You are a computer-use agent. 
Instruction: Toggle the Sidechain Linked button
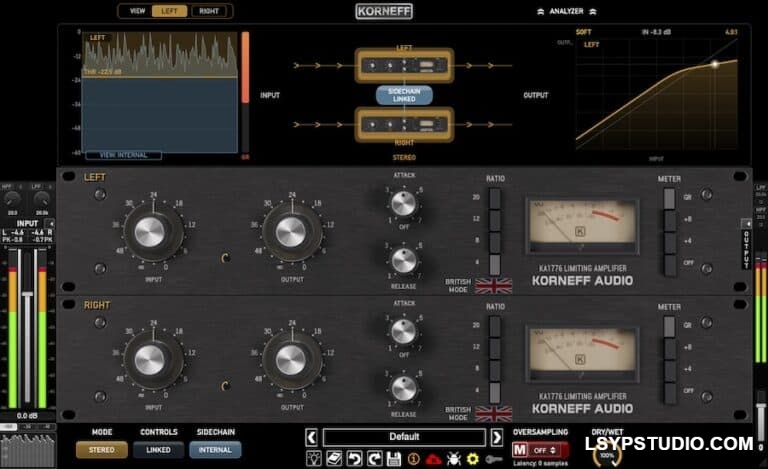pyautogui.click(x=404, y=95)
